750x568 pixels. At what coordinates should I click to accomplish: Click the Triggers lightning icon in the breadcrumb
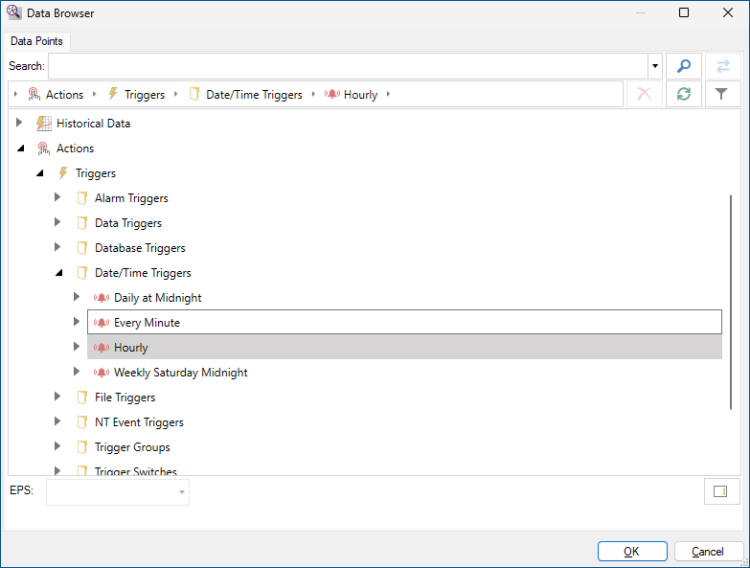113,94
